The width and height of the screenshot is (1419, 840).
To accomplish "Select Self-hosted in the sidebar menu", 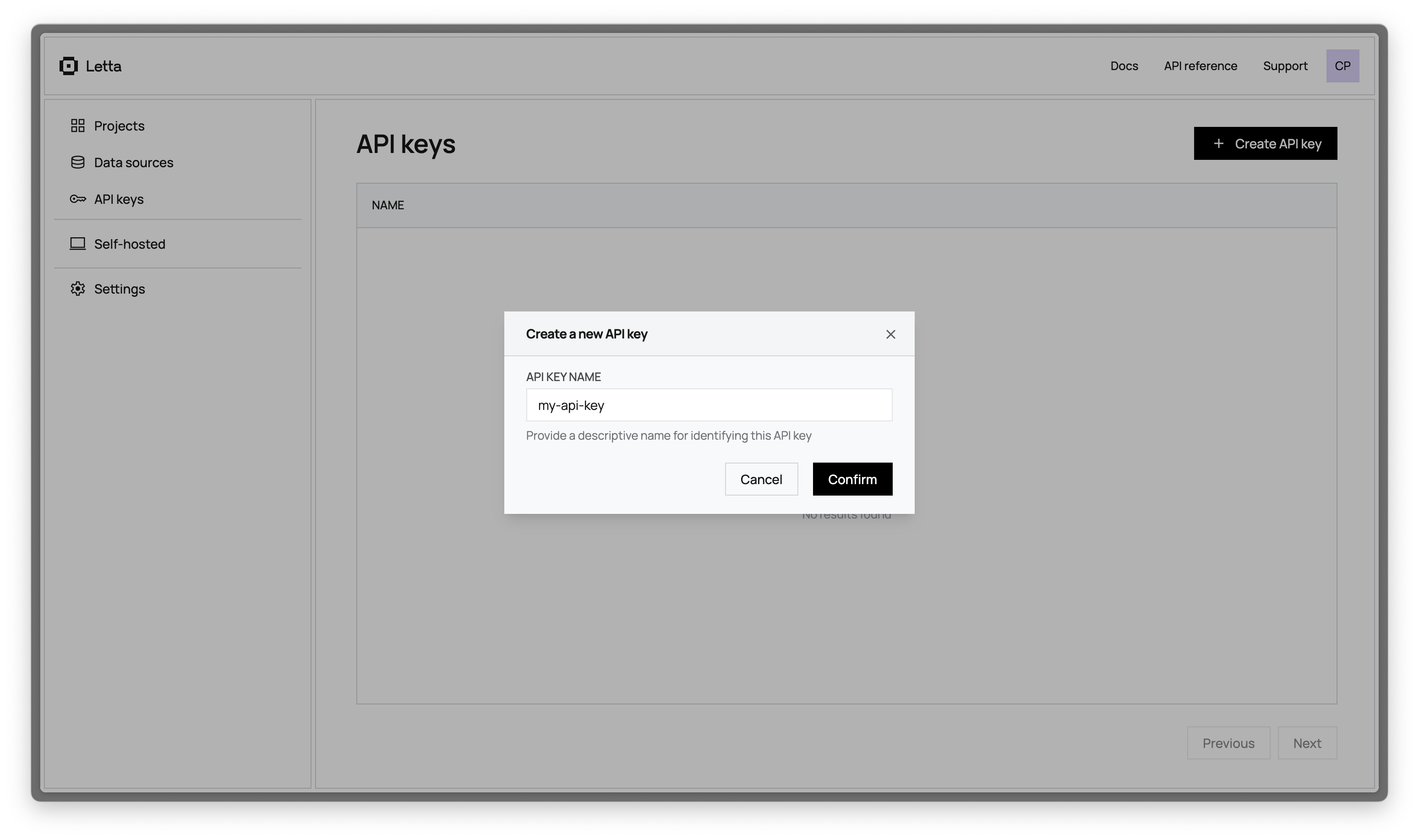I will 129,243.
